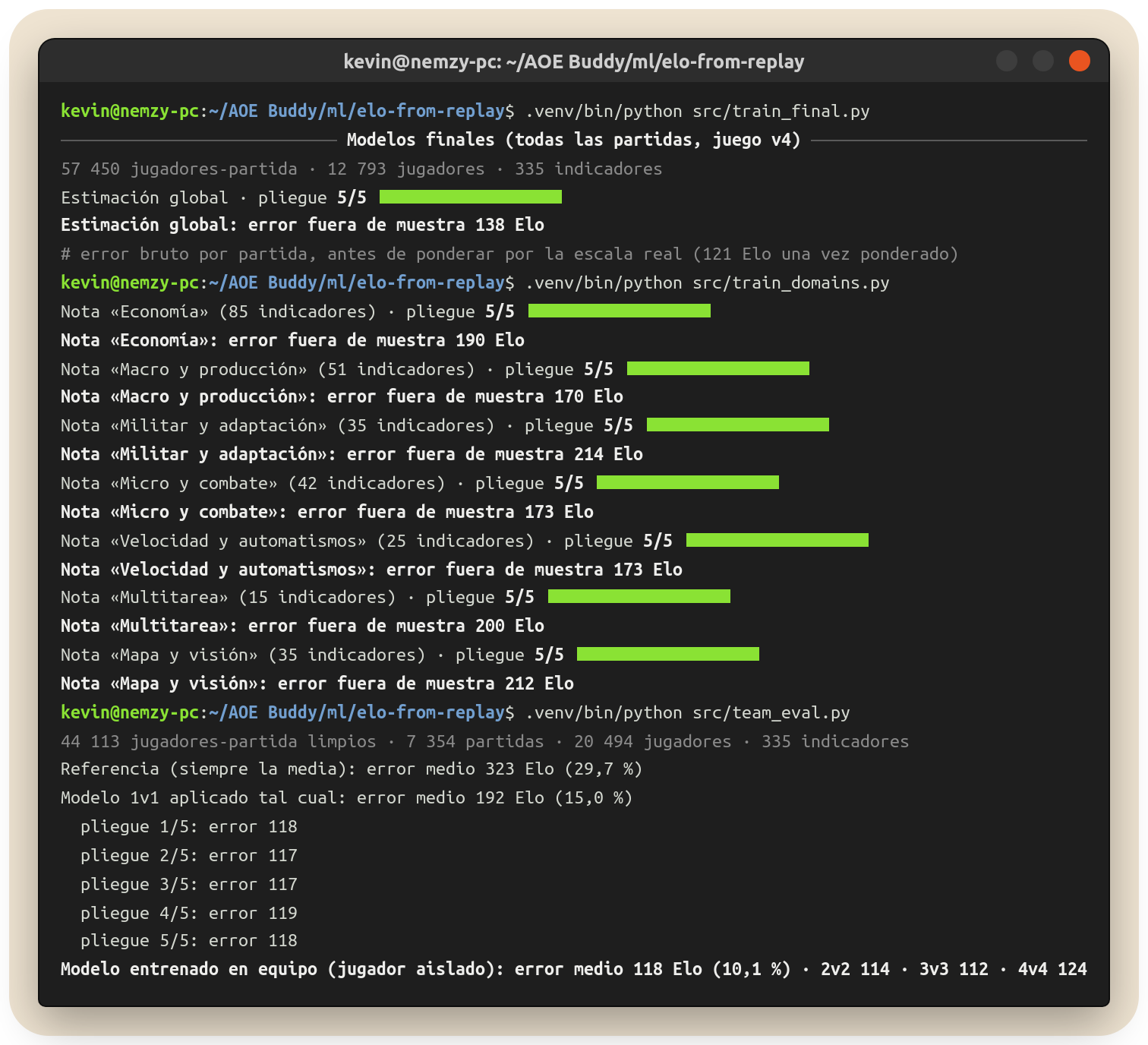Click the 'pliegue 5/5: error 118' line
The width and height of the screenshot is (1148, 1045).
click(189, 940)
